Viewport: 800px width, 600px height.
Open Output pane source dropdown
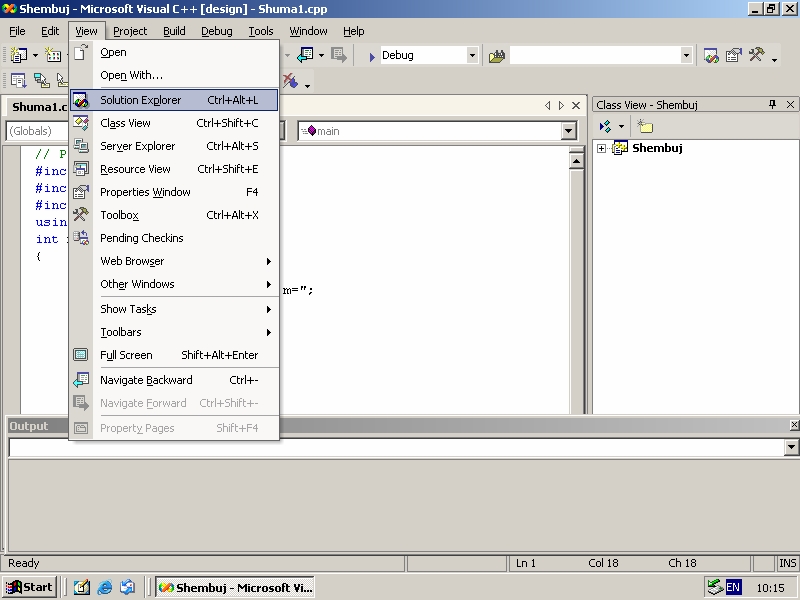click(x=791, y=447)
